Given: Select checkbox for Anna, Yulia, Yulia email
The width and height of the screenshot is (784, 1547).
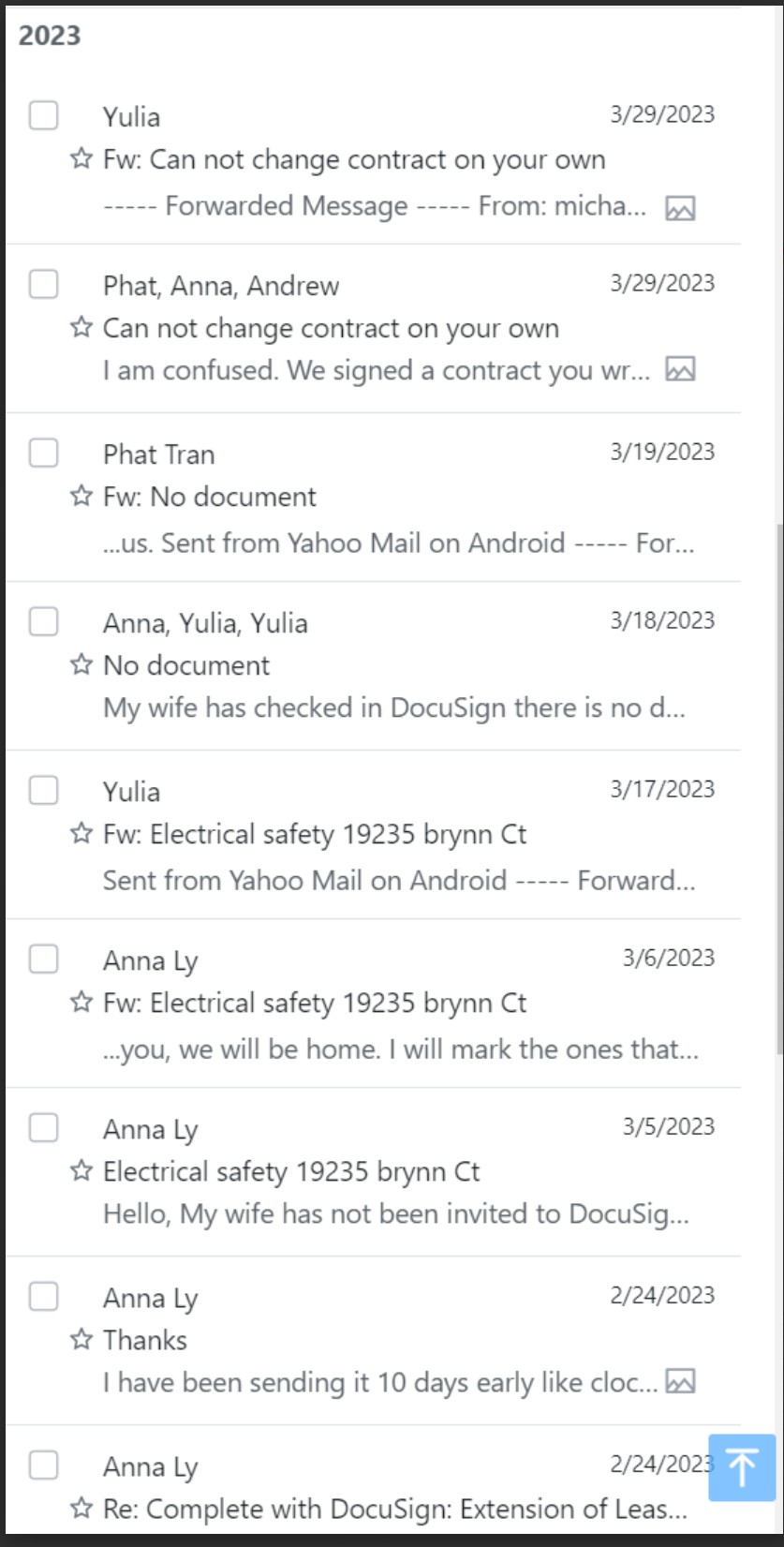Looking at the screenshot, I should [44, 621].
